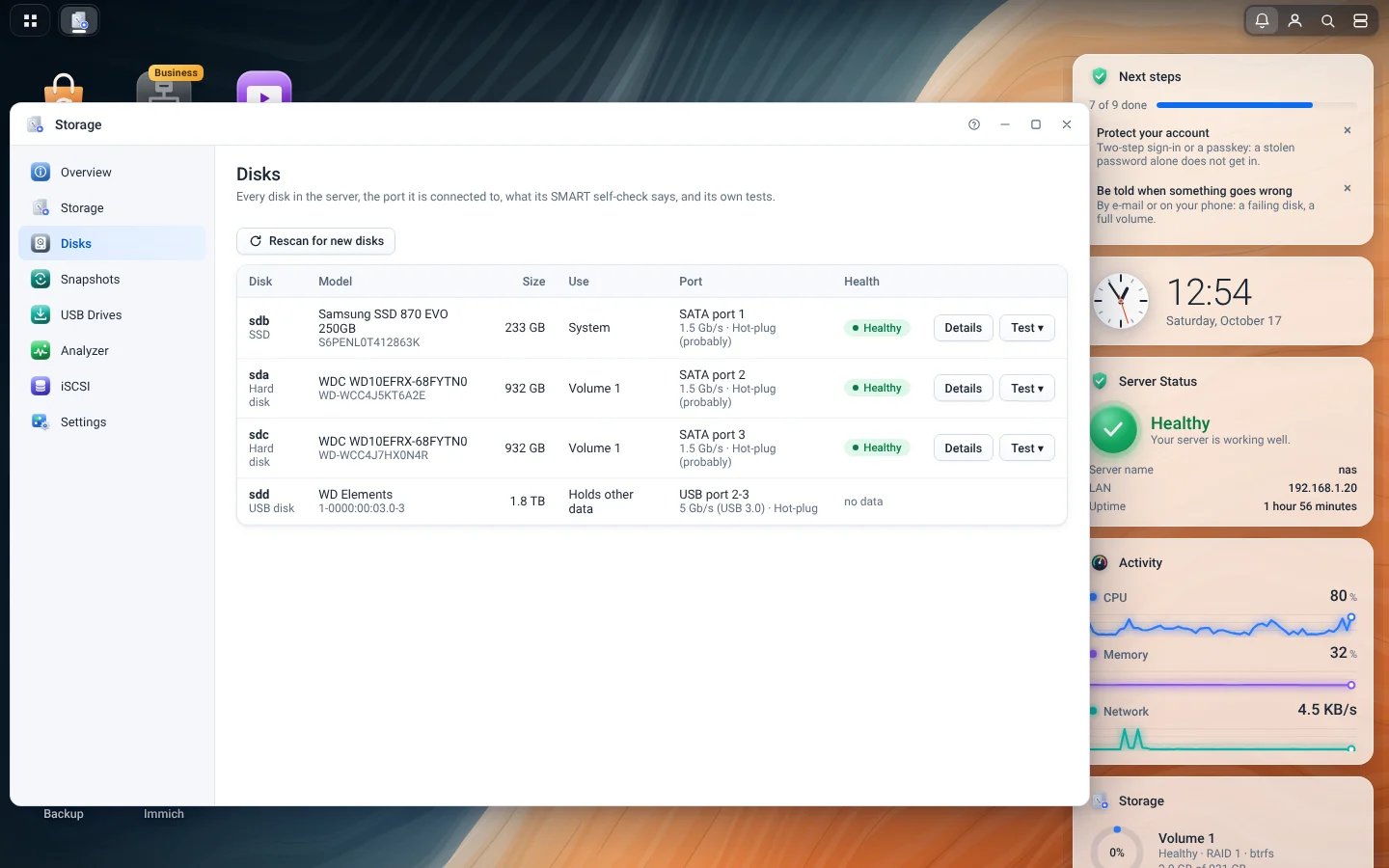Open the apps grid launcher
The image size is (1389, 868).
click(30, 20)
